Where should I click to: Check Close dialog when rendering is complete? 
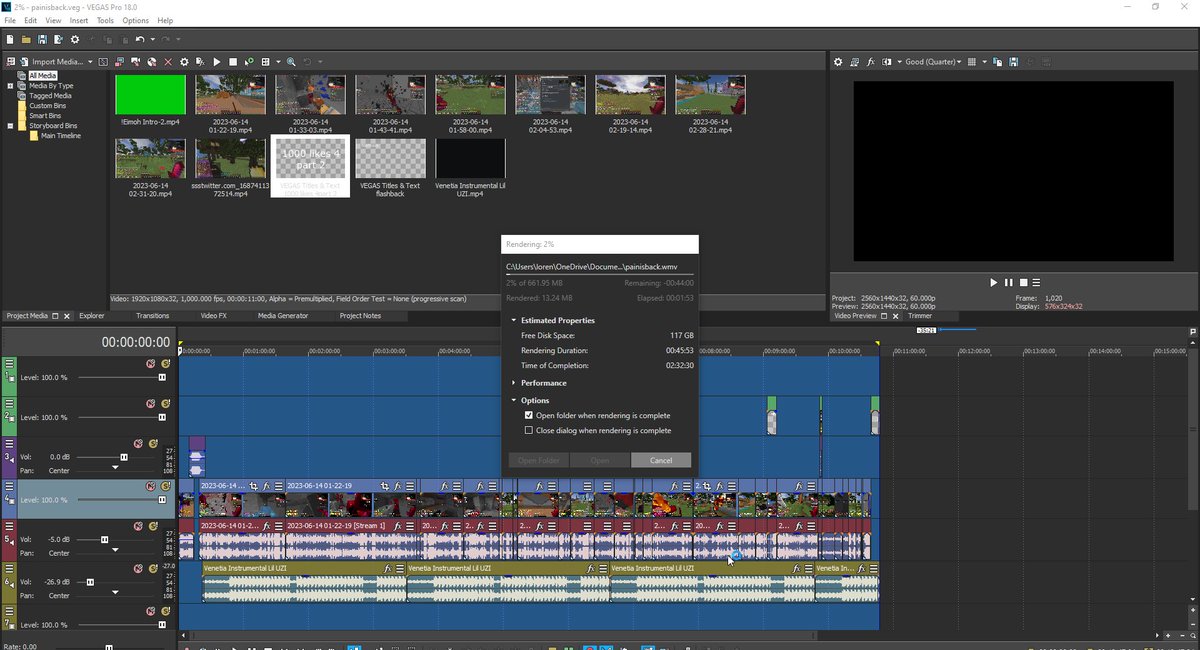pos(529,430)
